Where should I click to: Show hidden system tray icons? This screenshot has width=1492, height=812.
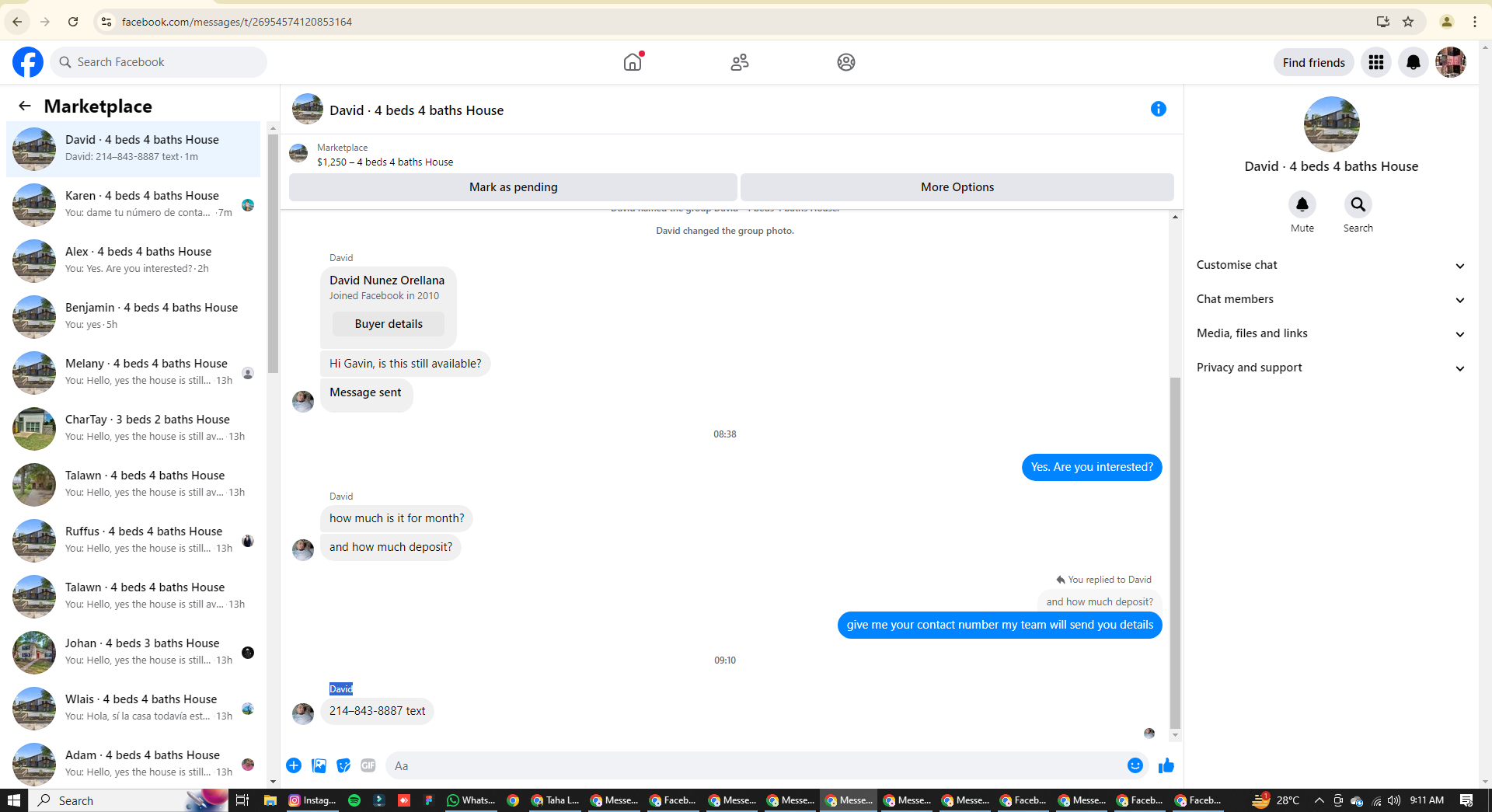tap(1319, 800)
